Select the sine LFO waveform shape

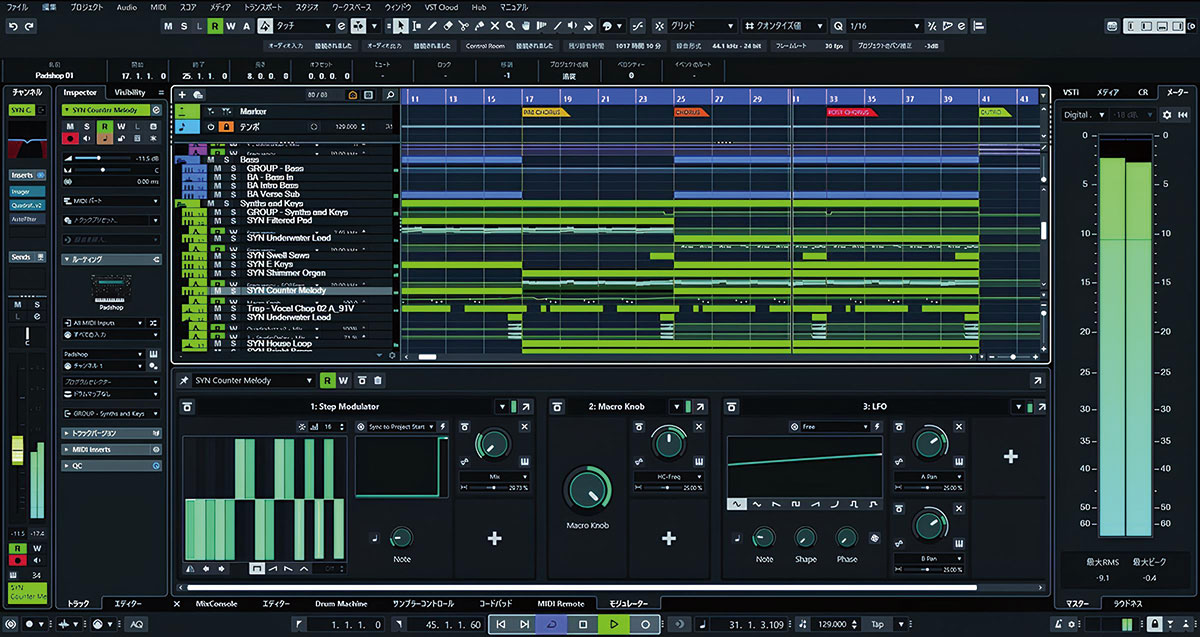(737, 504)
